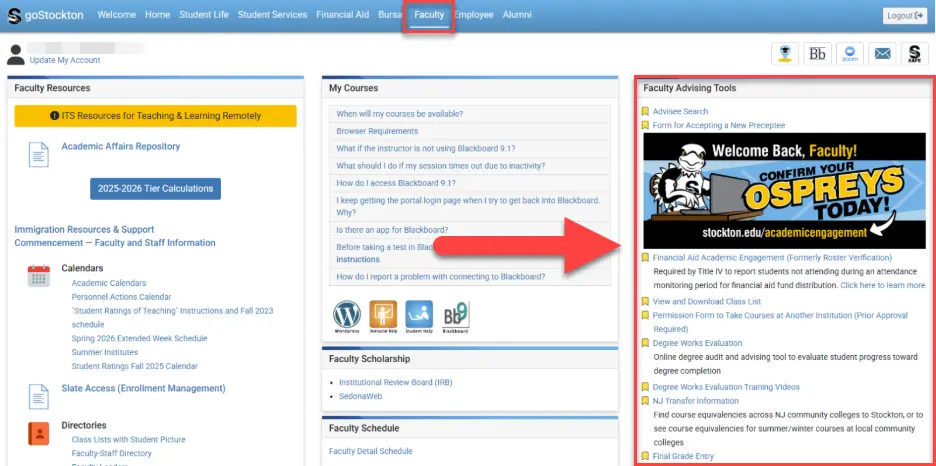Expand 'When will my courses be available?' question

coord(400,114)
